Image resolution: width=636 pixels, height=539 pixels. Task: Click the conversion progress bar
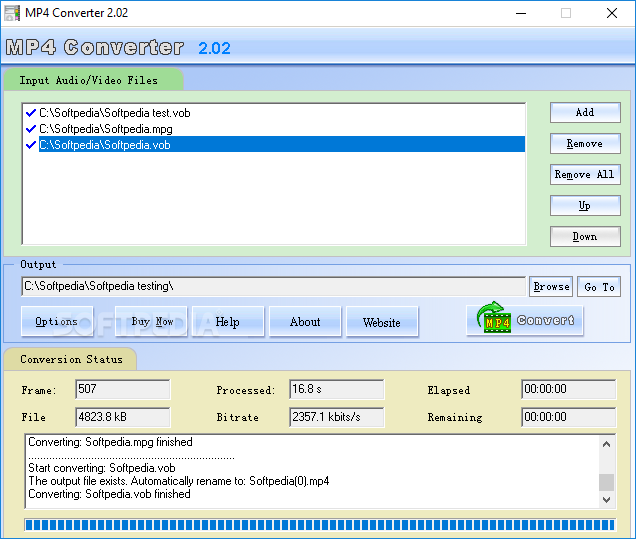pyautogui.click(x=320, y=525)
